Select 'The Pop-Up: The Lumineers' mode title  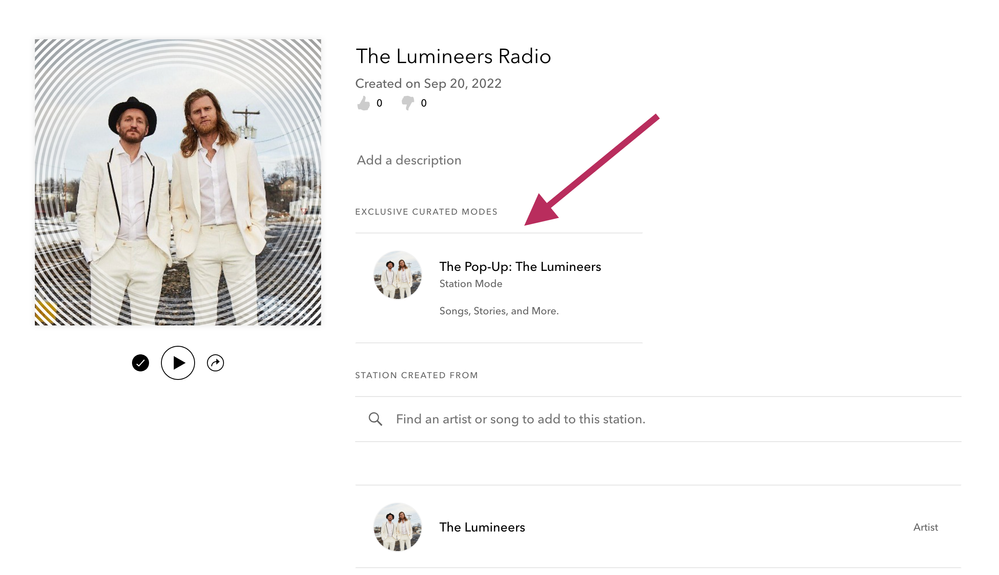click(520, 267)
